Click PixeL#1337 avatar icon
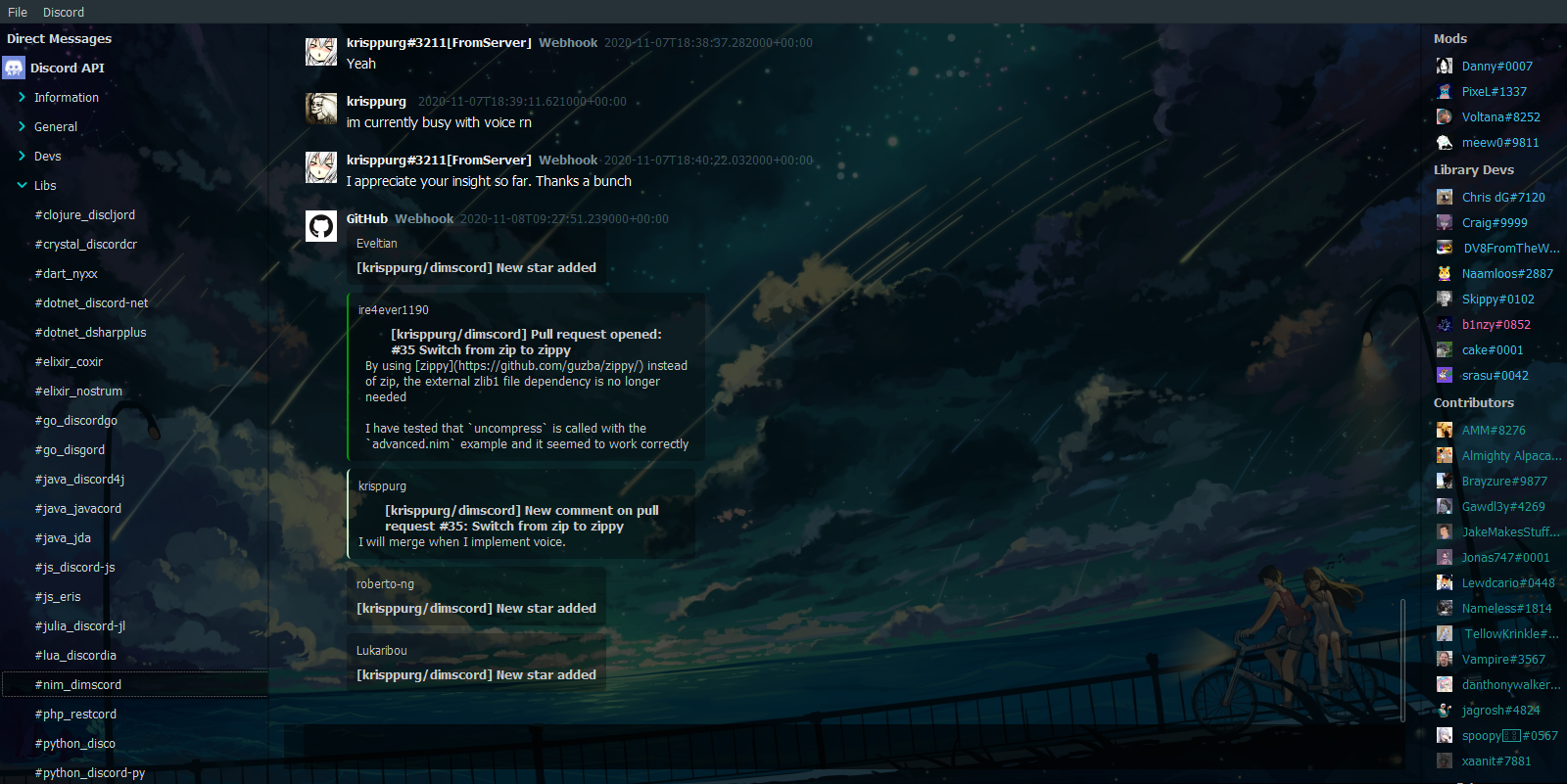 (x=1445, y=91)
